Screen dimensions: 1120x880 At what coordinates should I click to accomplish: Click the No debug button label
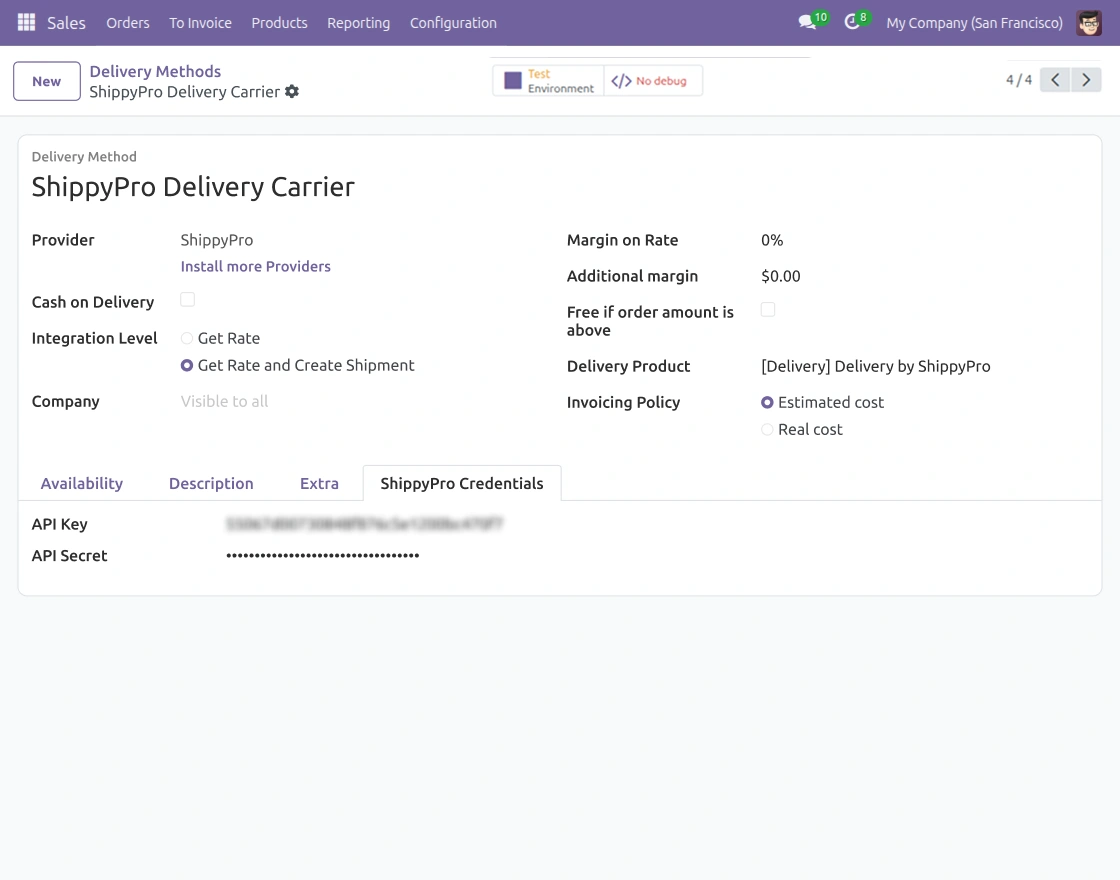(x=661, y=81)
